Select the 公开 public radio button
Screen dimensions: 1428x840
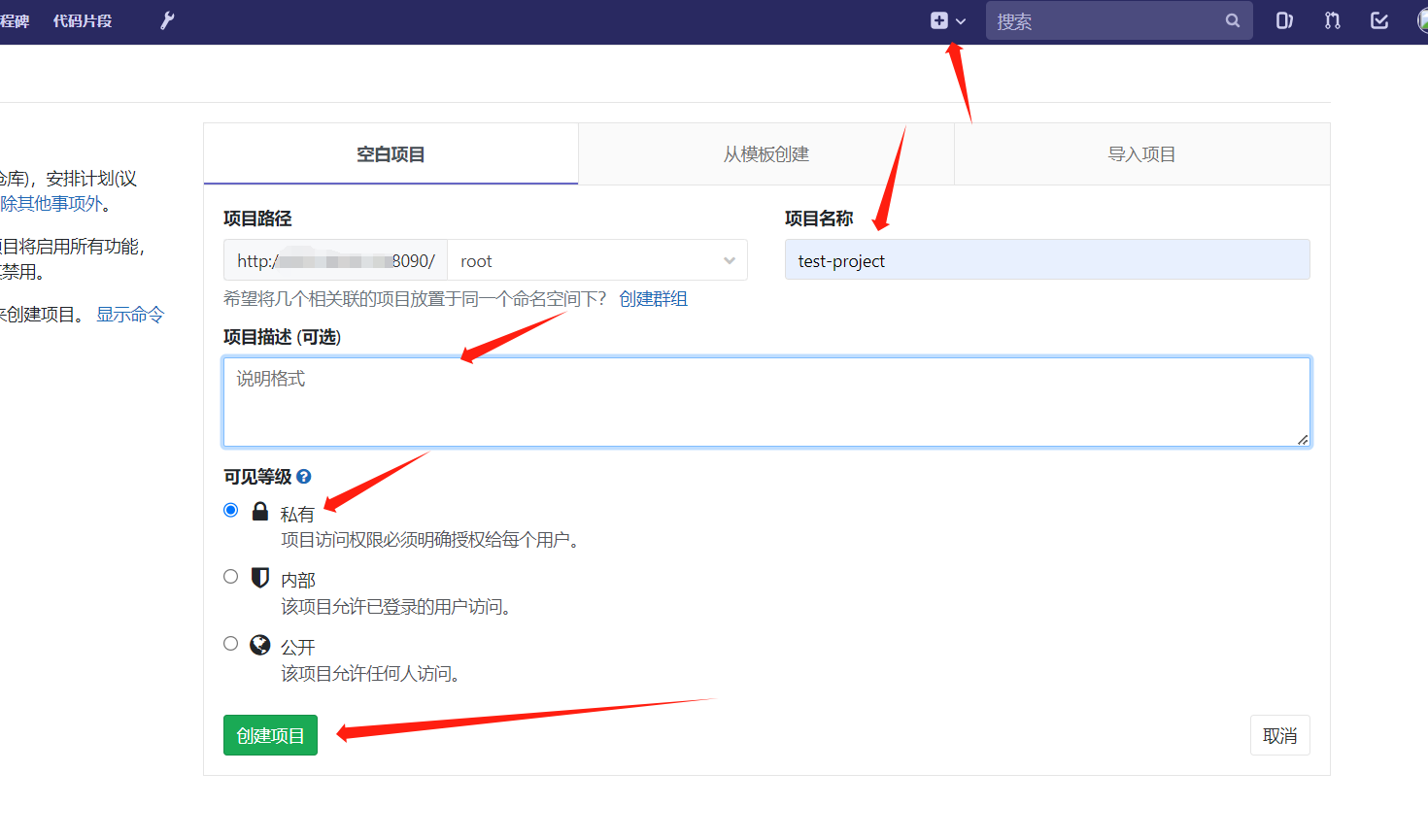pos(230,644)
